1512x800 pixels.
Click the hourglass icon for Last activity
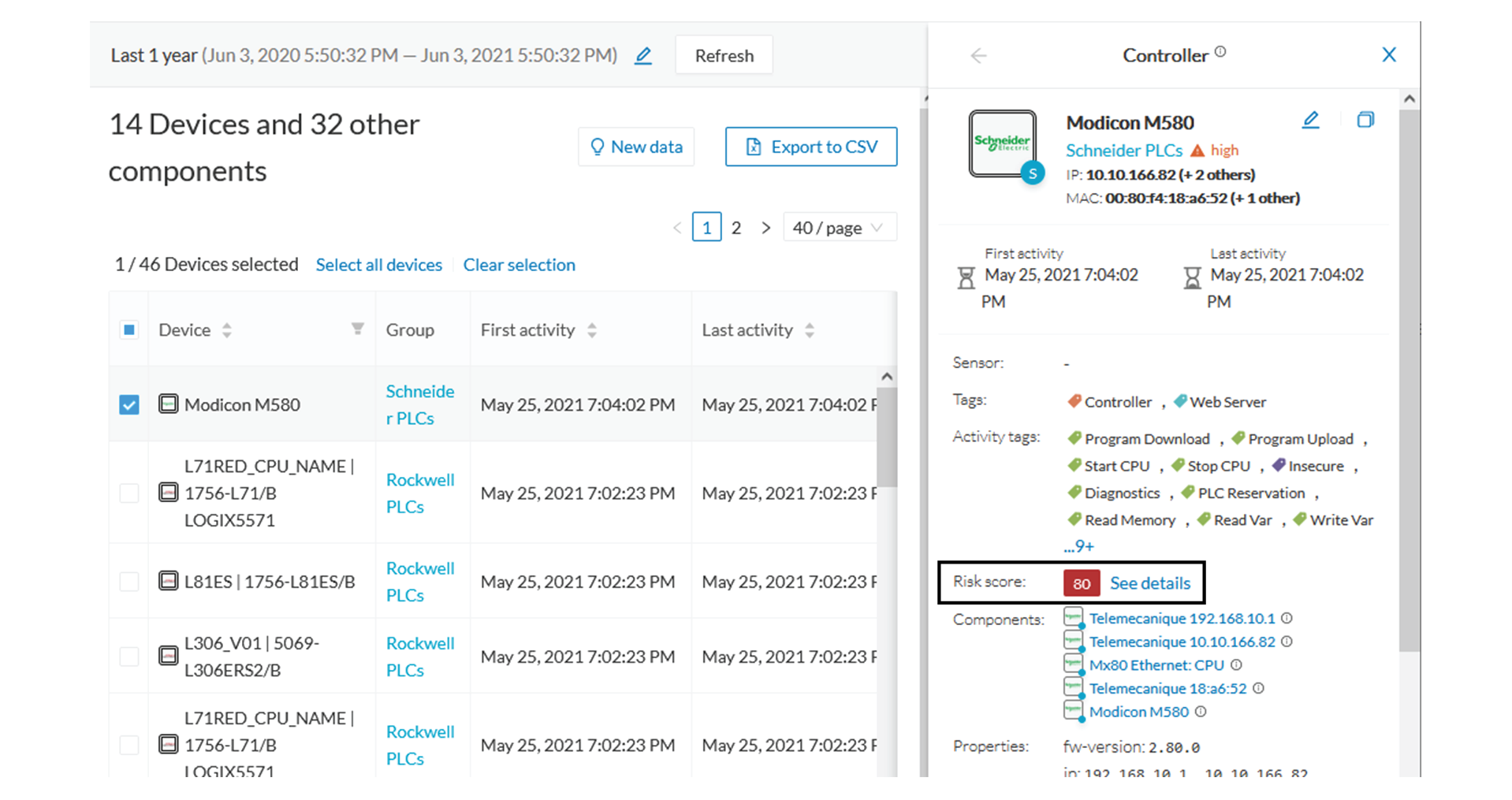pos(1192,278)
